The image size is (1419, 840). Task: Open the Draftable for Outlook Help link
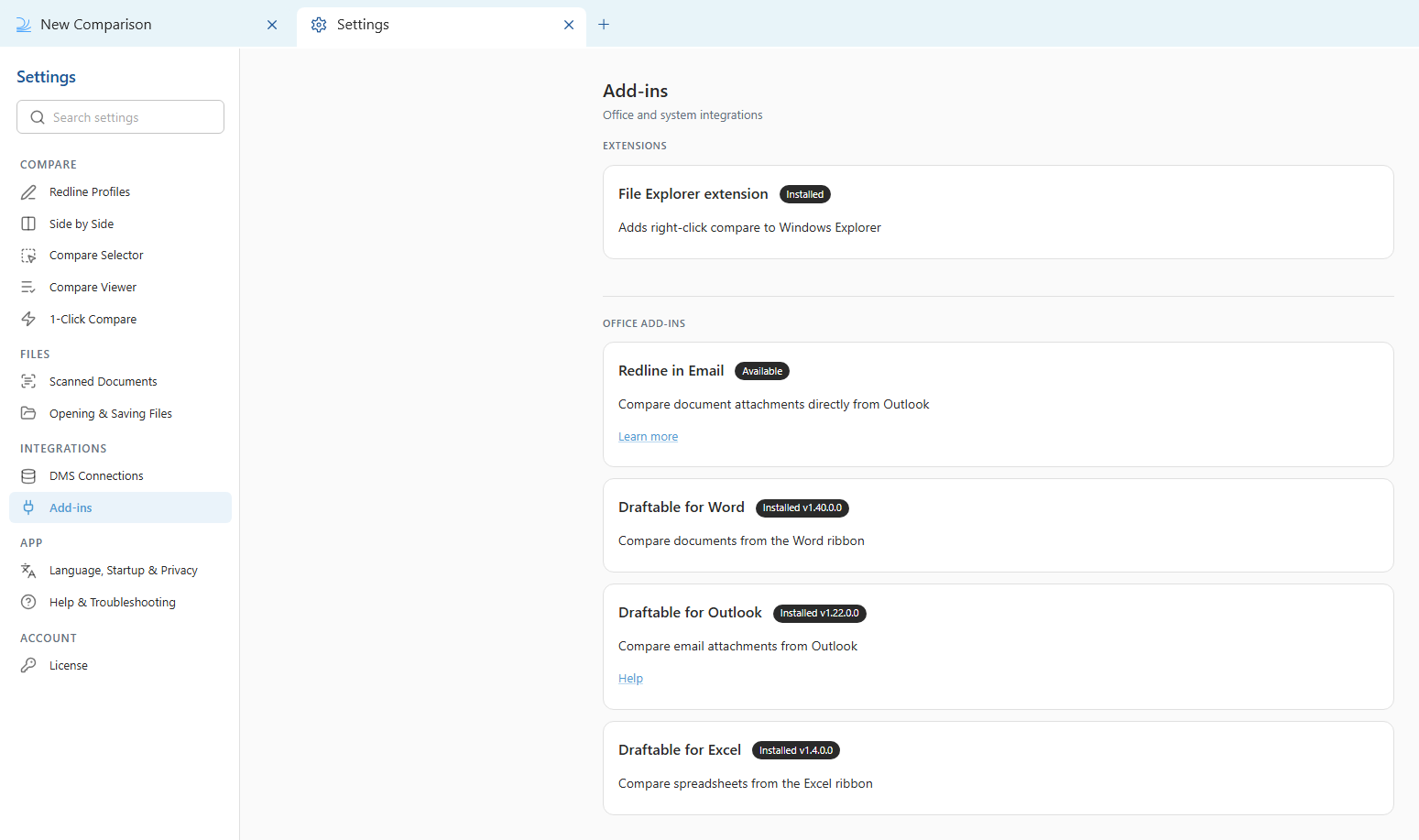(x=630, y=679)
